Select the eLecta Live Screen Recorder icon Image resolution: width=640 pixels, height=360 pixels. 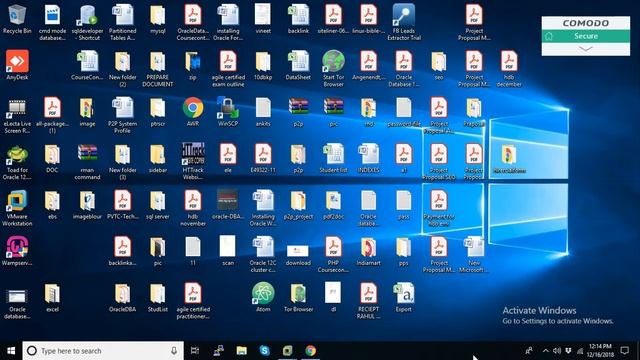[x=17, y=115]
